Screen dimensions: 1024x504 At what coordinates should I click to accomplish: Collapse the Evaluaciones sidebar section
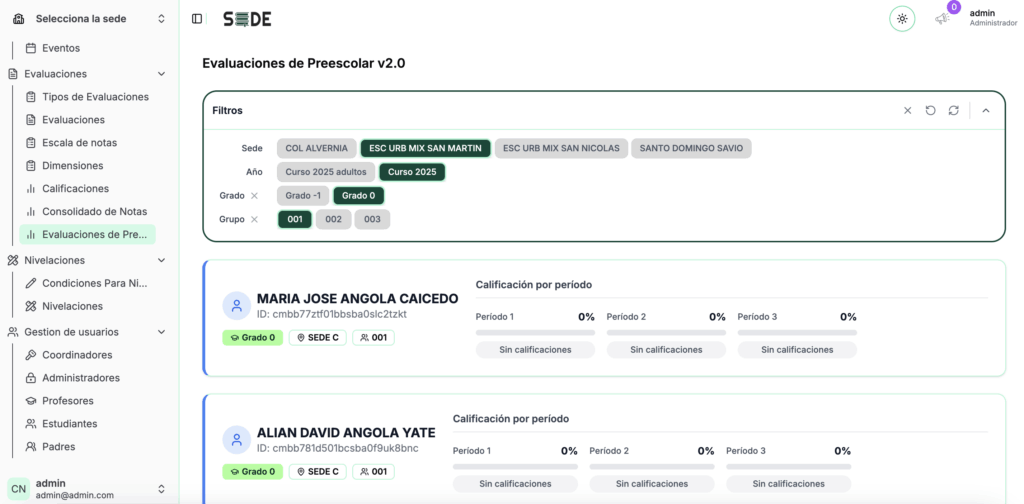click(161, 74)
